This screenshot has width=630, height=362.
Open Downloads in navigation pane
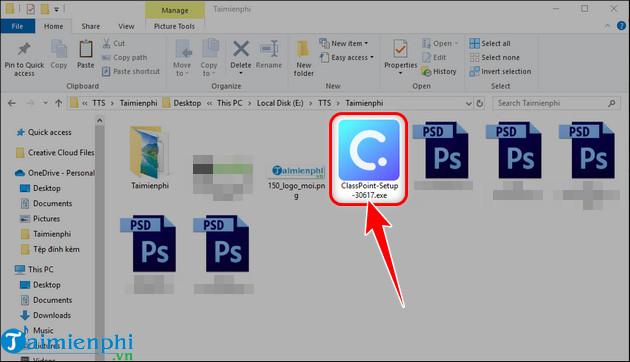(x=45, y=315)
